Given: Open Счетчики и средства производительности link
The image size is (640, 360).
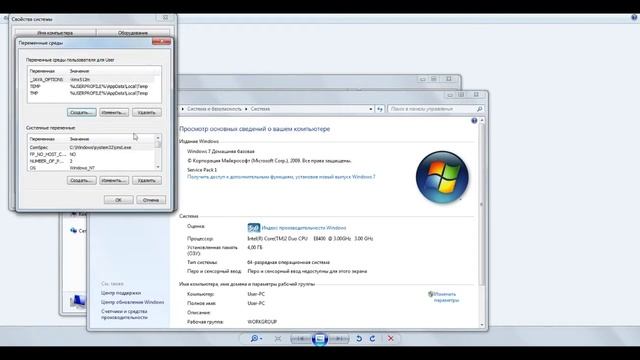Looking at the screenshot, I should (124, 314).
